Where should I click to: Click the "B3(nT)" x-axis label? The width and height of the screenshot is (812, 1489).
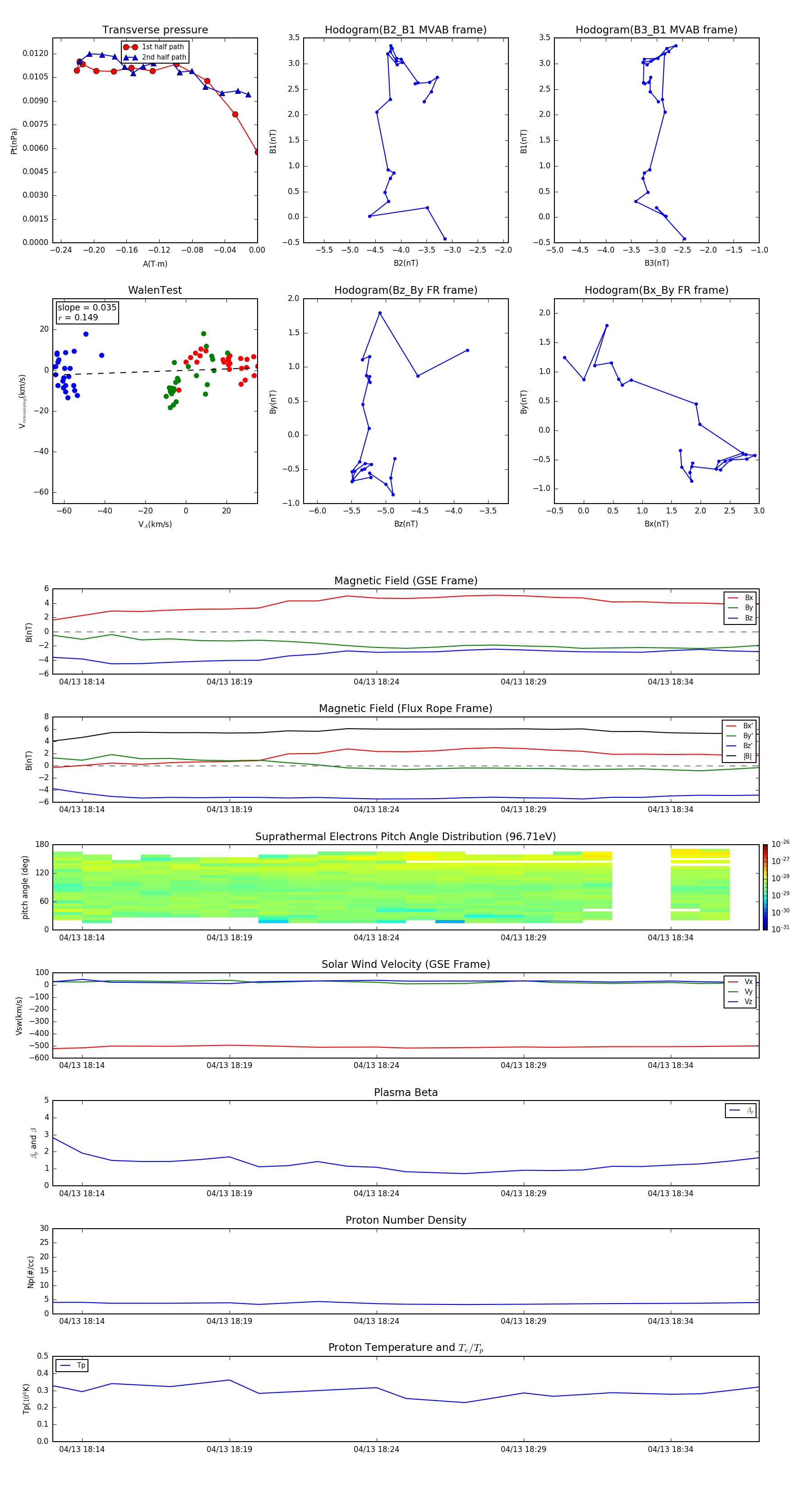[x=656, y=264]
